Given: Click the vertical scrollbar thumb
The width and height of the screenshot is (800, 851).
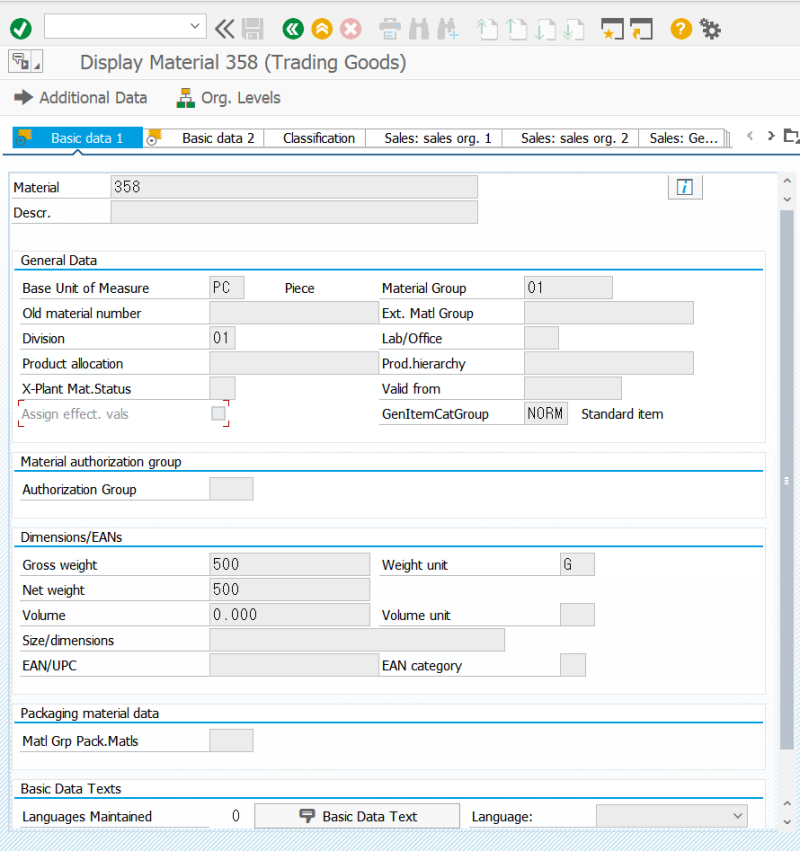Looking at the screenshot, I should click(787, 480).
